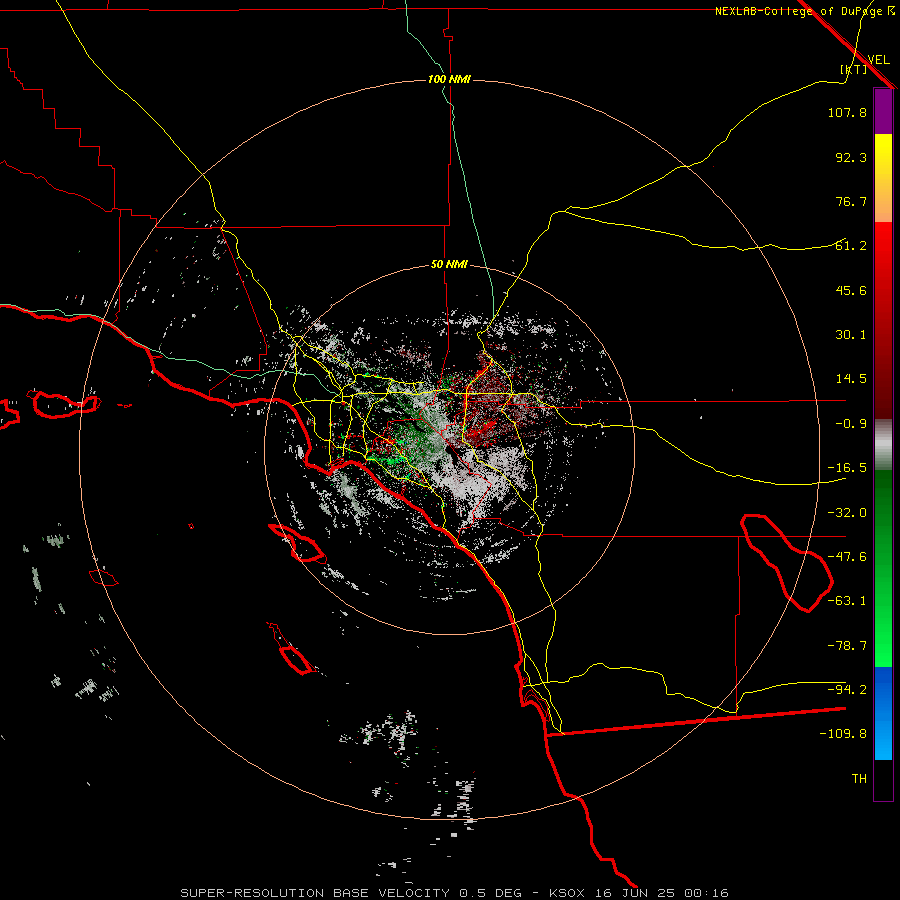Click the -78.7 velocity scale value
This screenshot has height=900, width=900.
(x=847, y=646)
